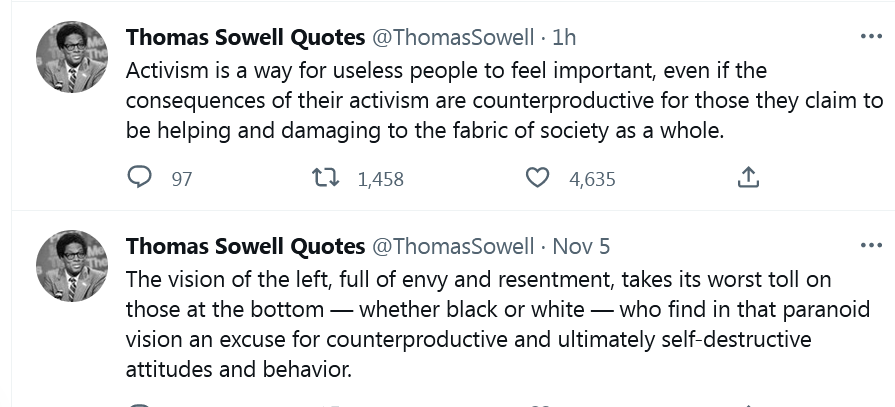
Task: Open Thomas Sowell Quotes name on first tweet
Action: pos(245,37)
